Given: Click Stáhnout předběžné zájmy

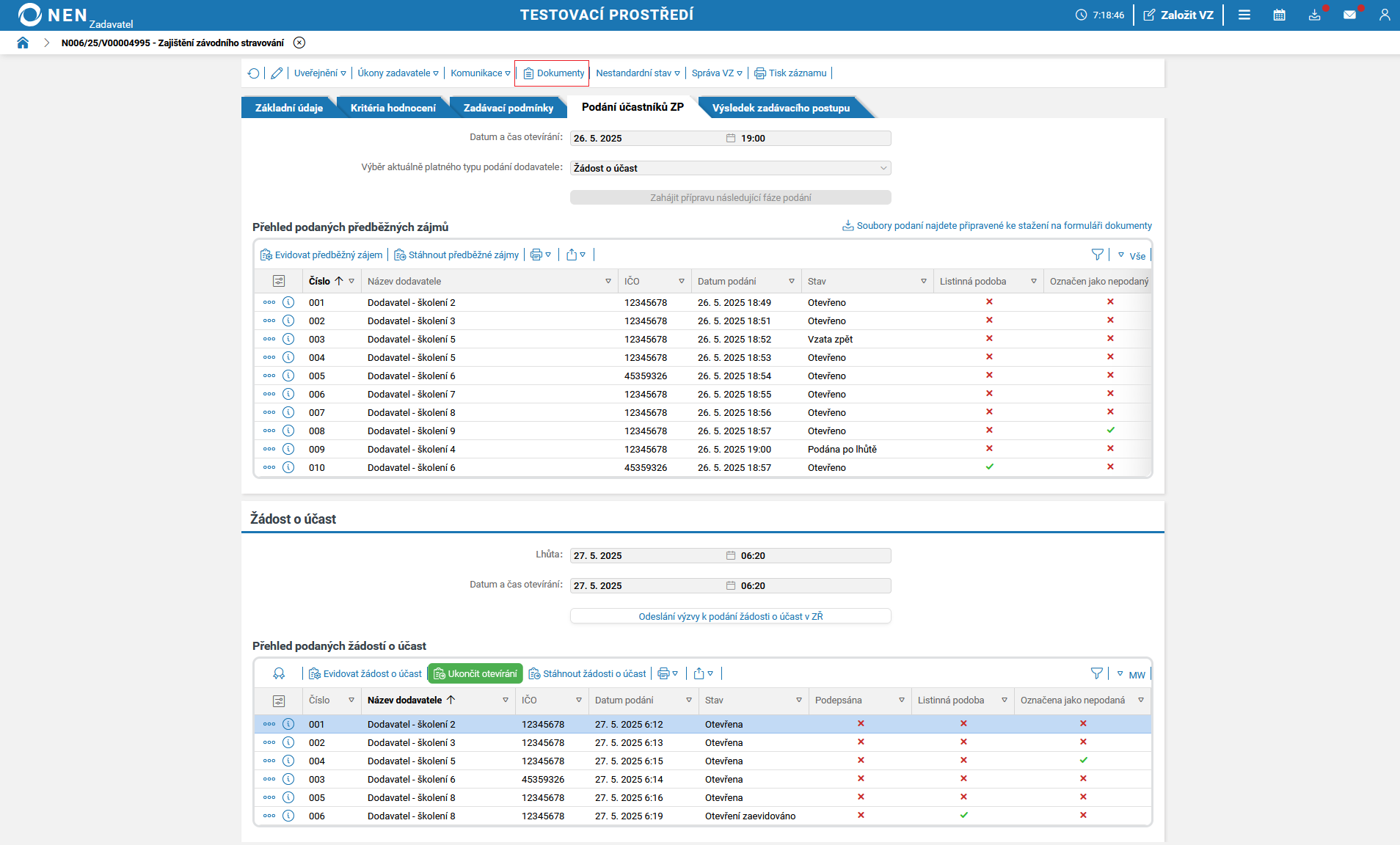Looking at the screenshot, I should pyautogui.click(x=456, y=255).
